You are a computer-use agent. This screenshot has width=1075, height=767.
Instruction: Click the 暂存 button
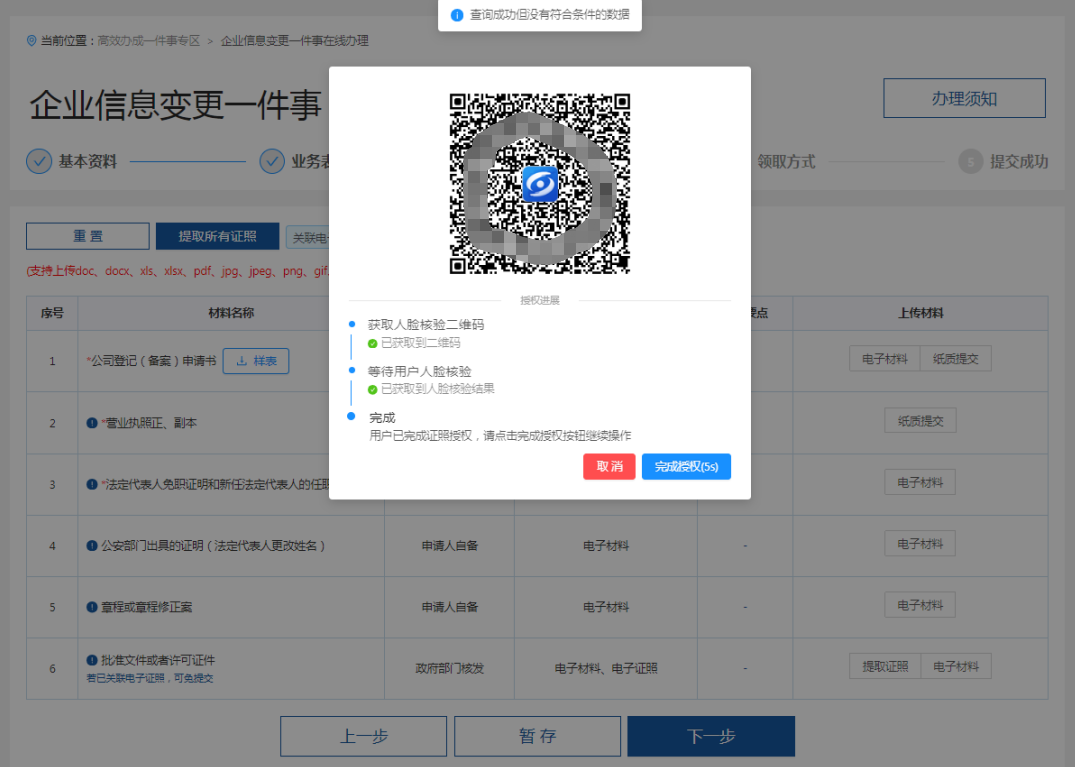tap(538, 736)
